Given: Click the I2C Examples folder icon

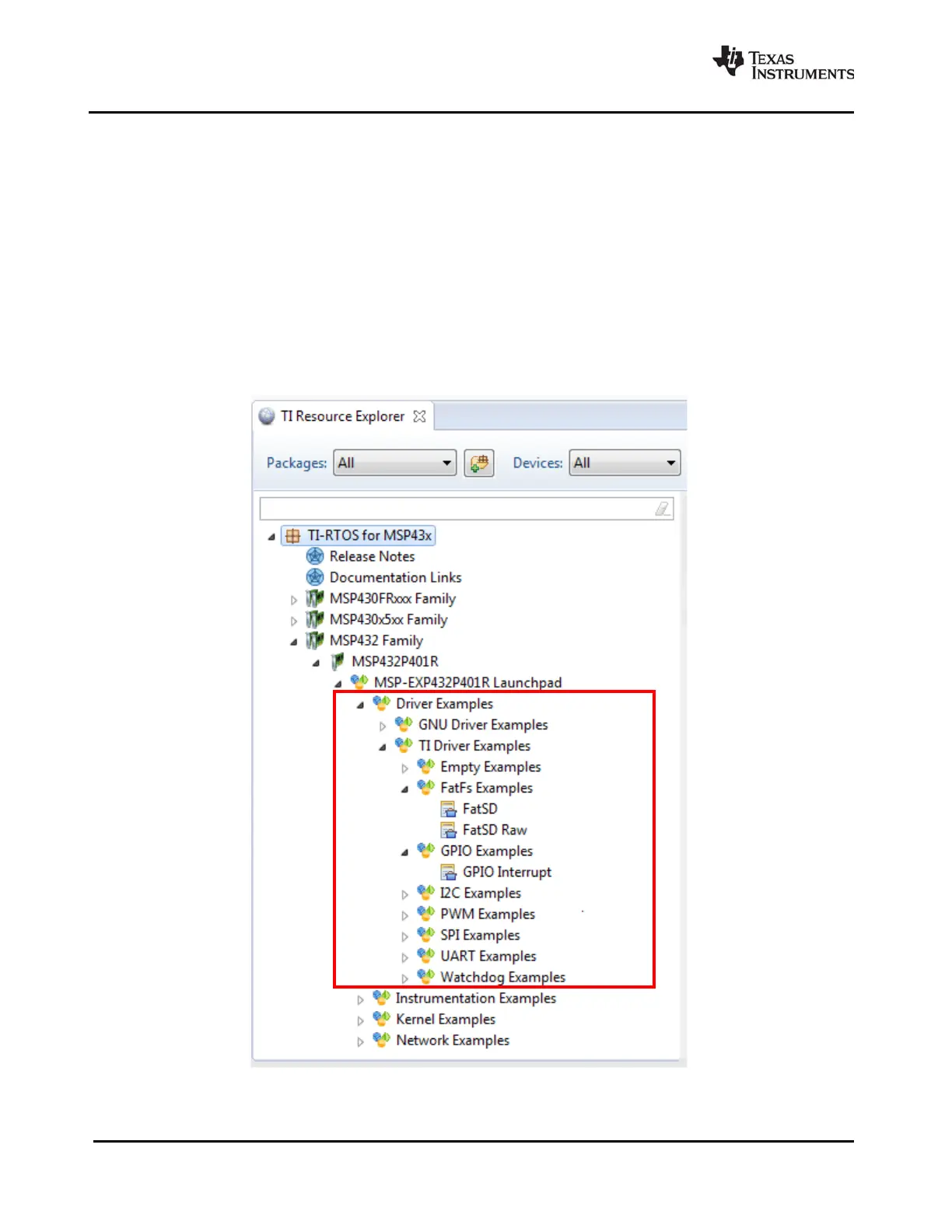Looking at the screenshot, I should (x=426, y=892).
